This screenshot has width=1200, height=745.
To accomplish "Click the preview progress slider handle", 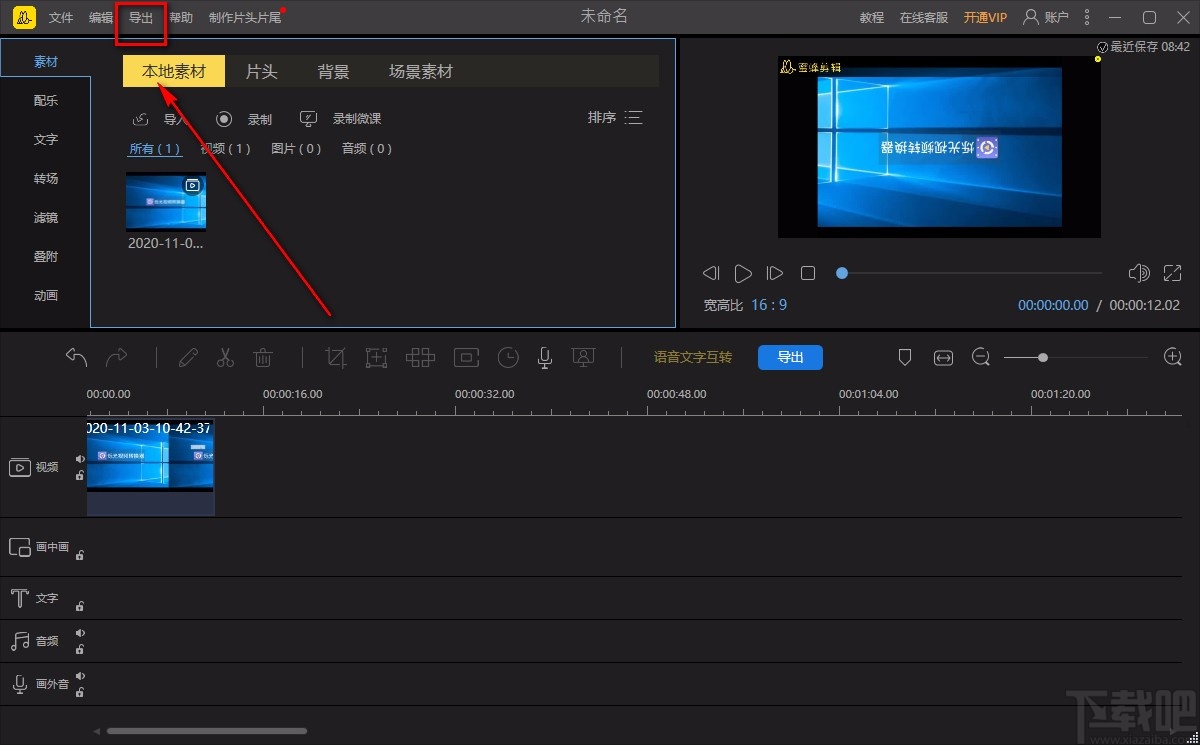I will click(842, 273).
